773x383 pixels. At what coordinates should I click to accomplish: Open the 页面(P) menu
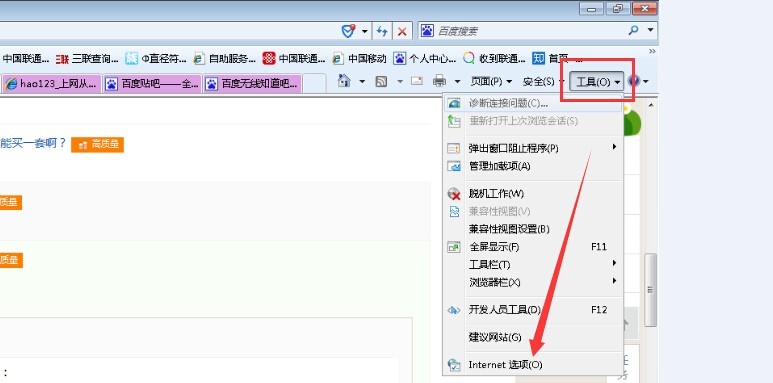click(x=492, y=81)
